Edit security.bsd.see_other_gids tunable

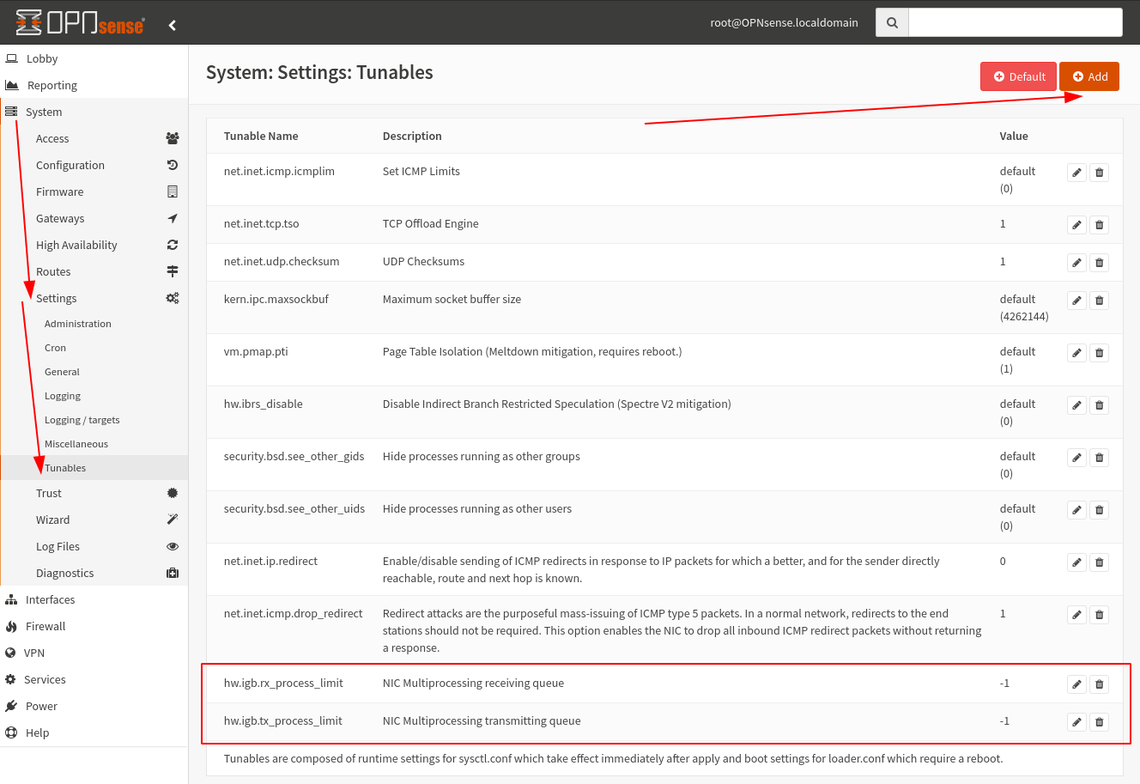1077,457
